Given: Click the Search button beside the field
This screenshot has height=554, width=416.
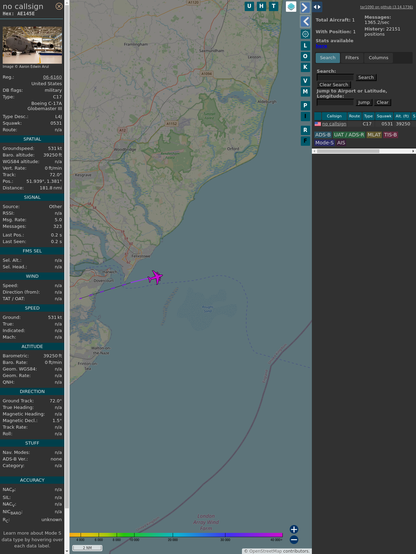Looking at the screenshot, I should tap(366, 77).
